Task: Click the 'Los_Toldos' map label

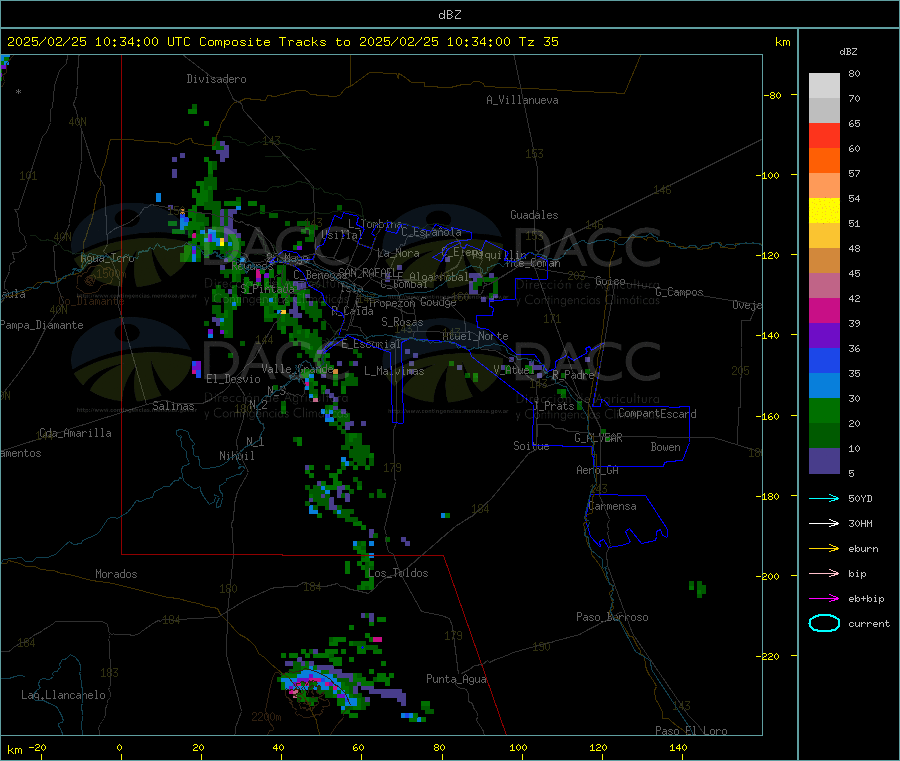Action: tap(398, 573)
